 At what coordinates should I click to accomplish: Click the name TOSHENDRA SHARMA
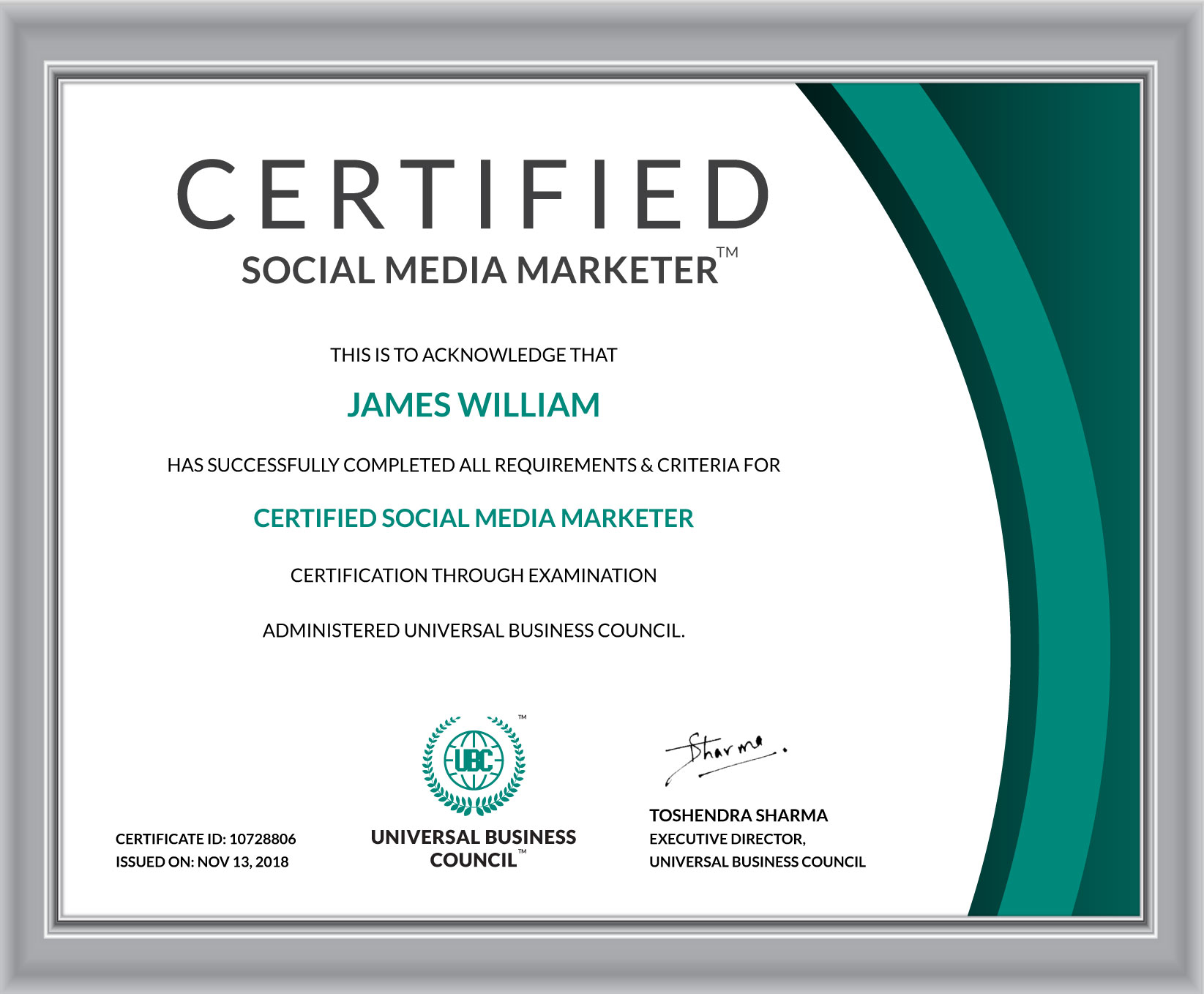click(x=739, y=815)
